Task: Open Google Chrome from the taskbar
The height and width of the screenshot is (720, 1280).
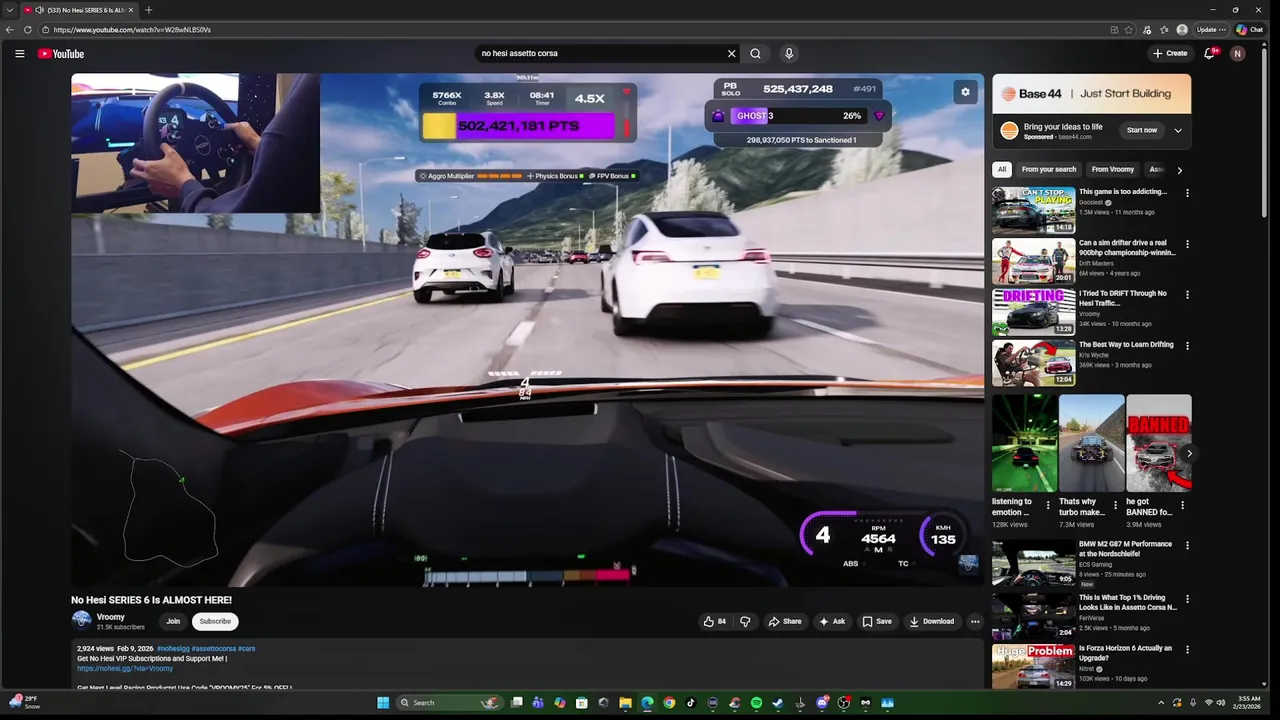Action: pos(669,703)
